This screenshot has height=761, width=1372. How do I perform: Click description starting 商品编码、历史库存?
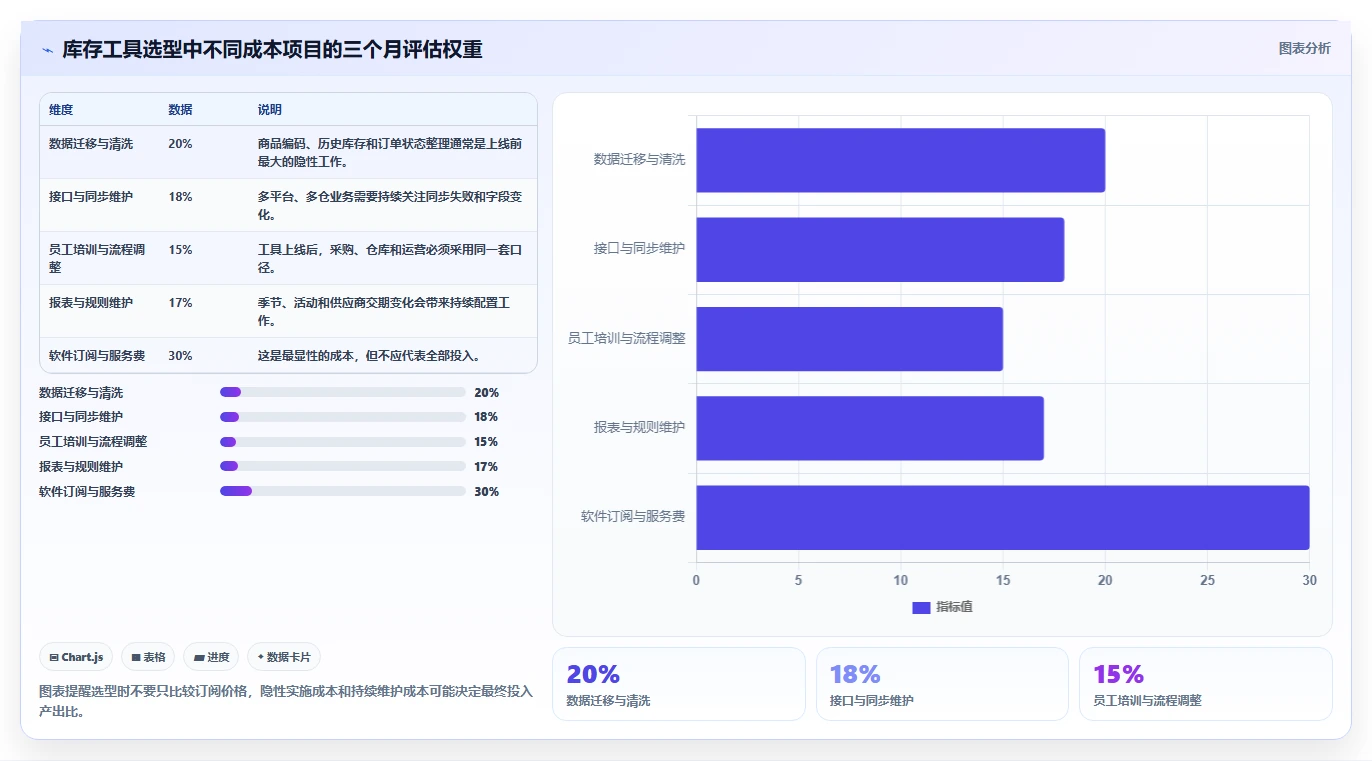click(x=390, y=152)
